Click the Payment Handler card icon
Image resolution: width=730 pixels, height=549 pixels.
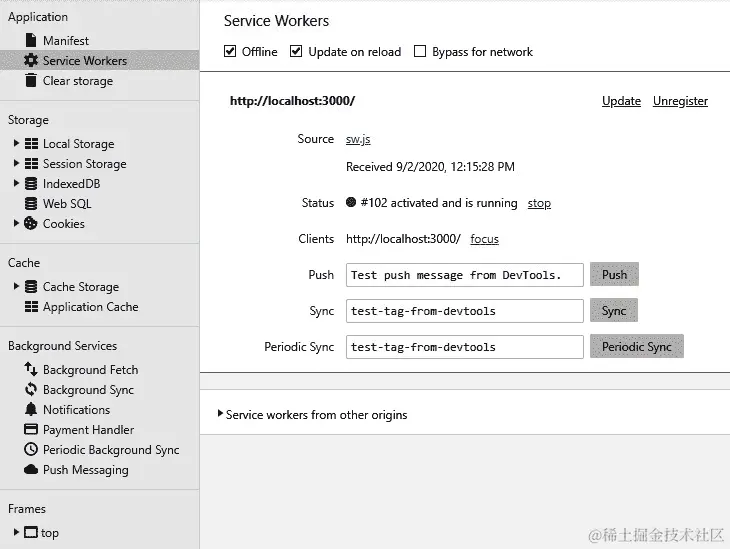31,429
